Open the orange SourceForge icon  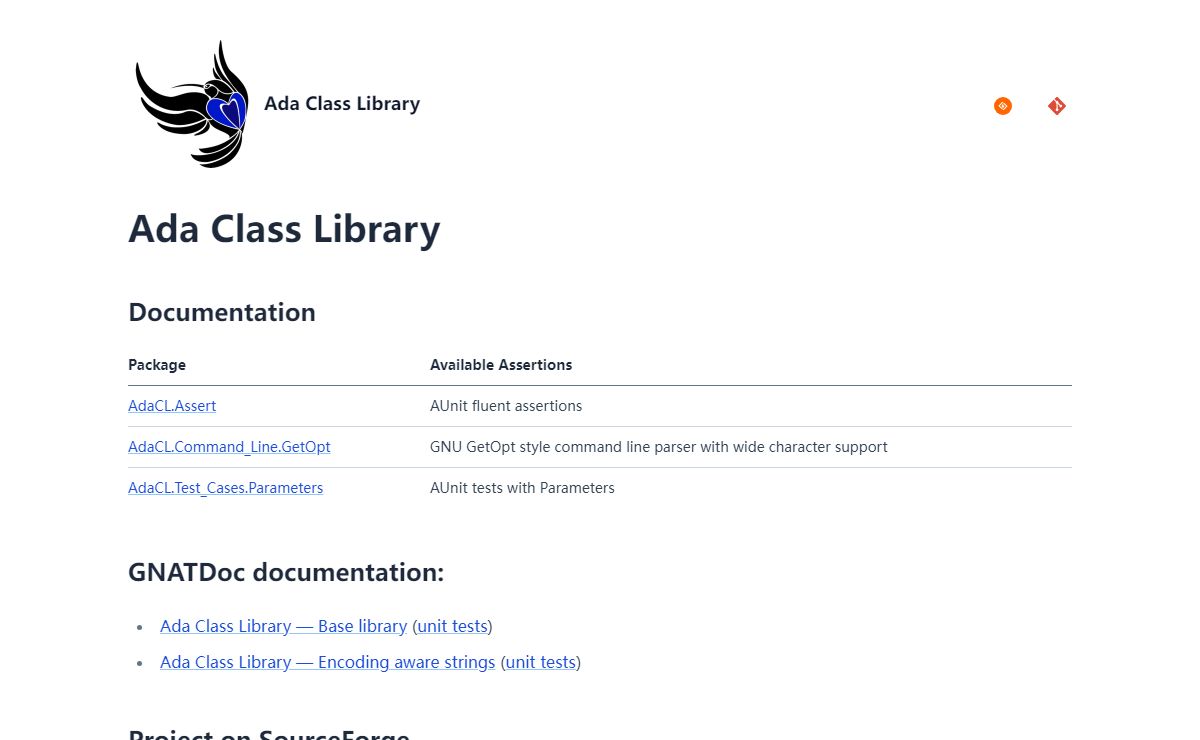(x=1003, y=106)
